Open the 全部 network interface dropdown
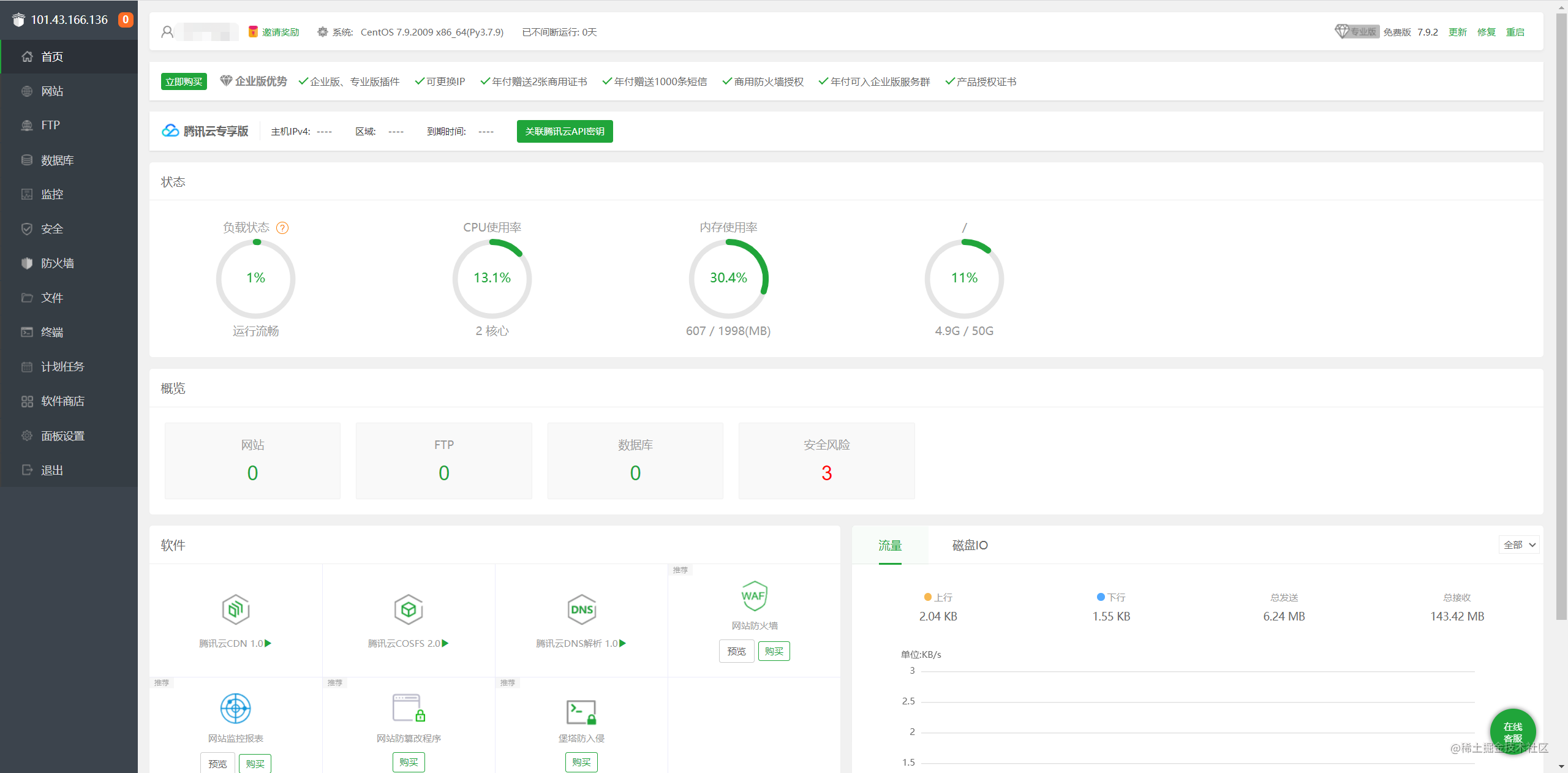 click(x=1518, y=545)
